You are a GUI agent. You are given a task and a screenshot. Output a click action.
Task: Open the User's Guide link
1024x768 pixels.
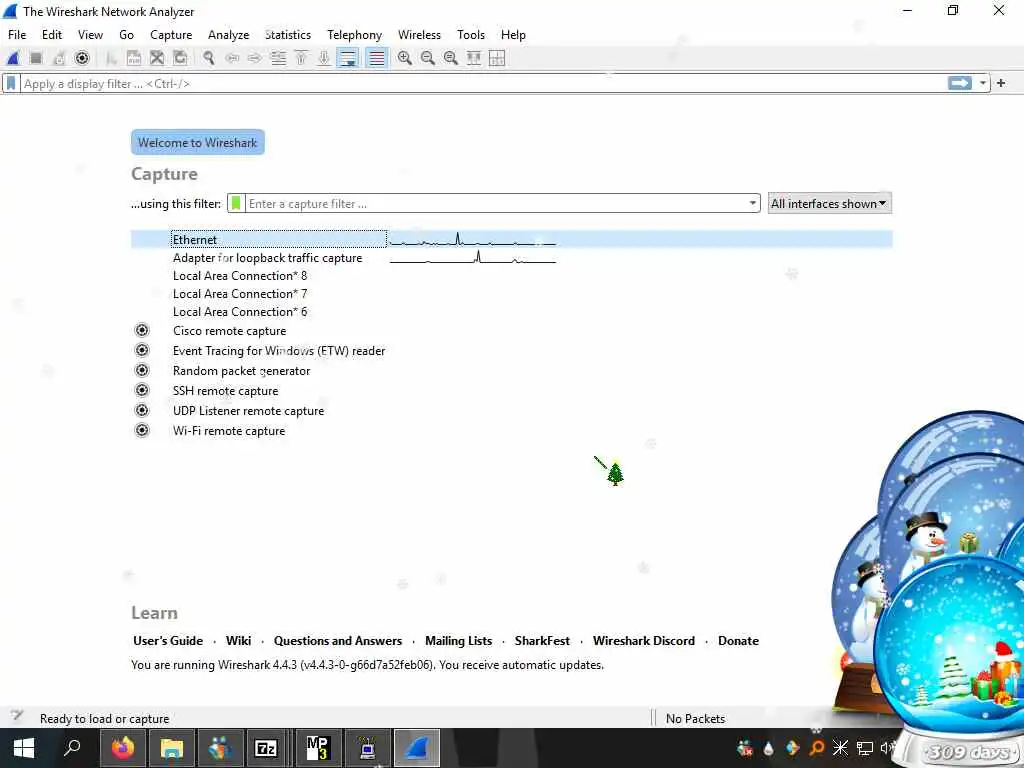168,641
